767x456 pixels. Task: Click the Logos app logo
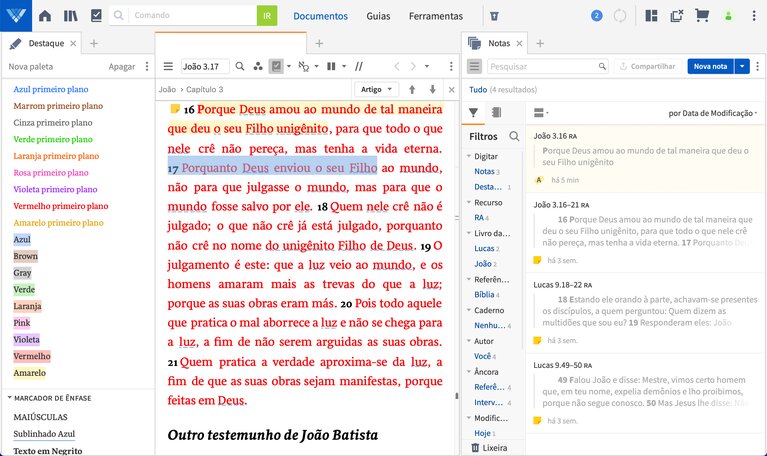(x=16, y=16)
